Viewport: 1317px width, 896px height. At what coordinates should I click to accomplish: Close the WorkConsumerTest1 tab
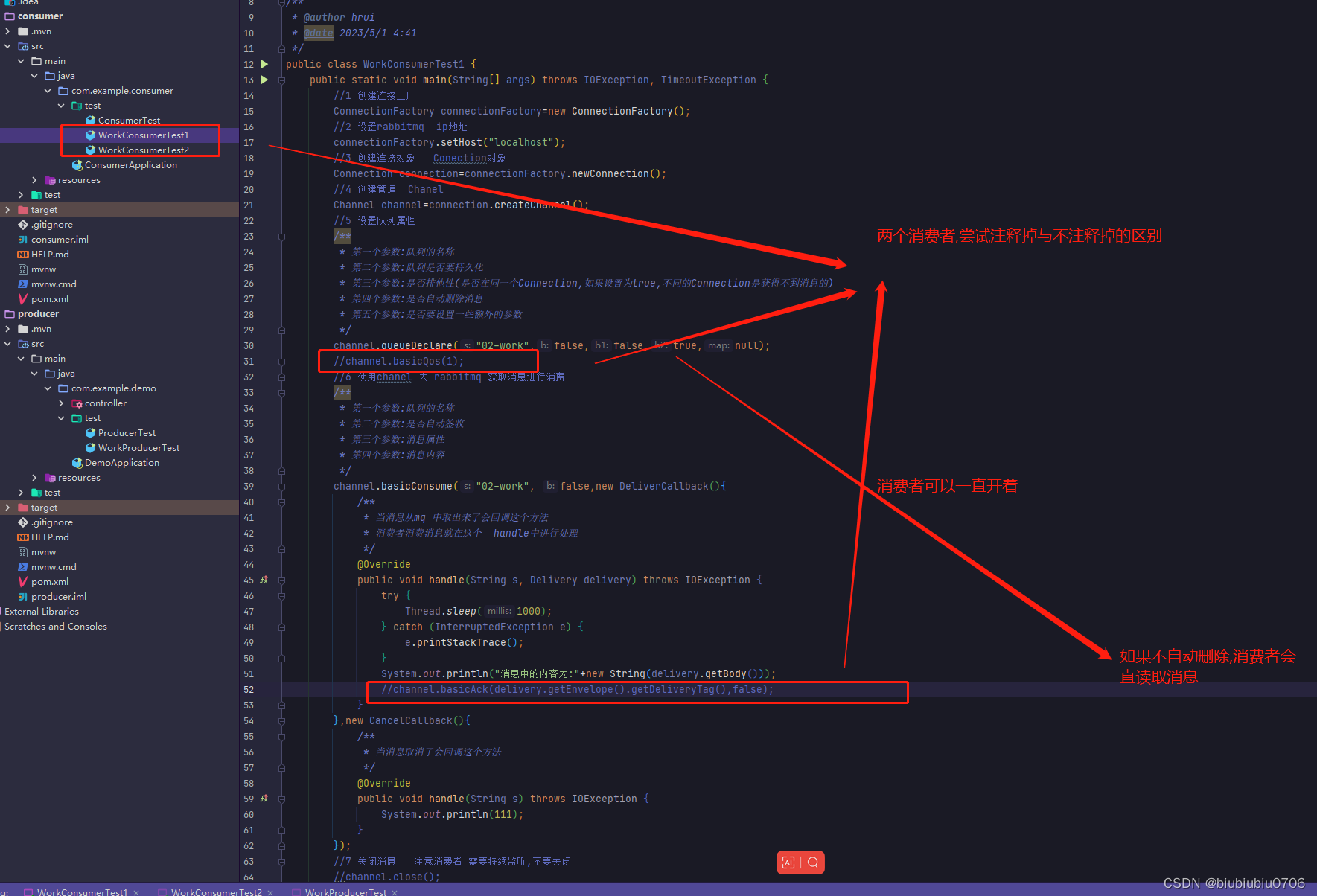tap(136, 892)
